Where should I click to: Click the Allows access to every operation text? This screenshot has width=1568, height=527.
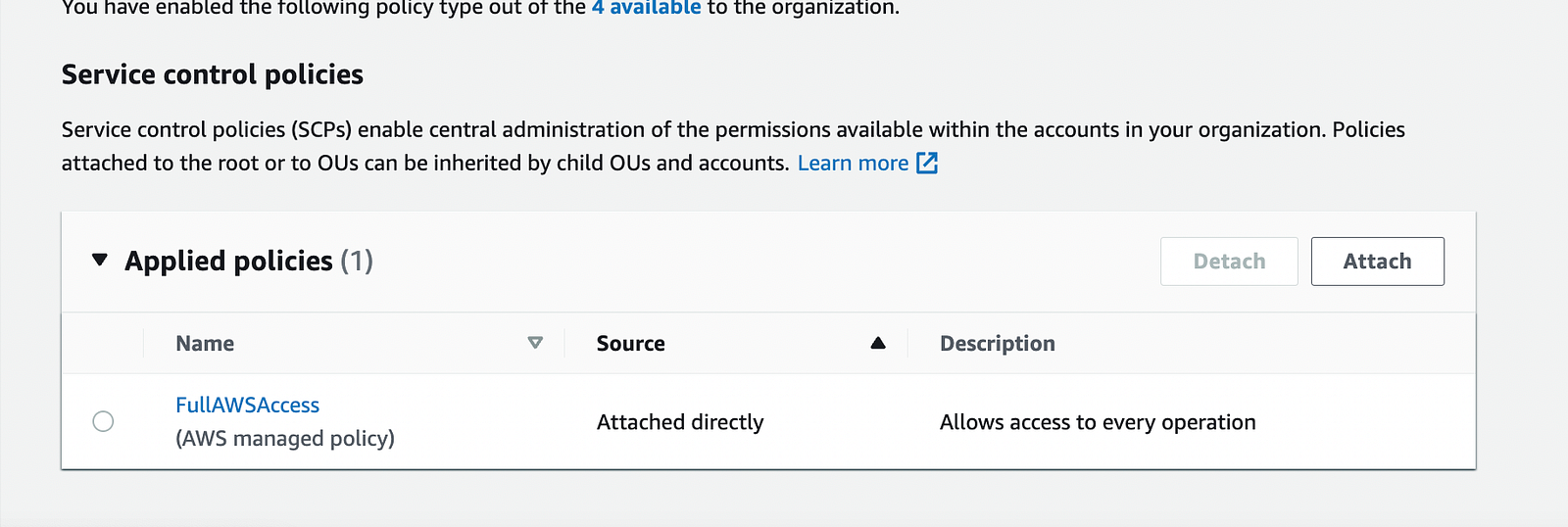pyautogui.click(x=1098, y=422)
